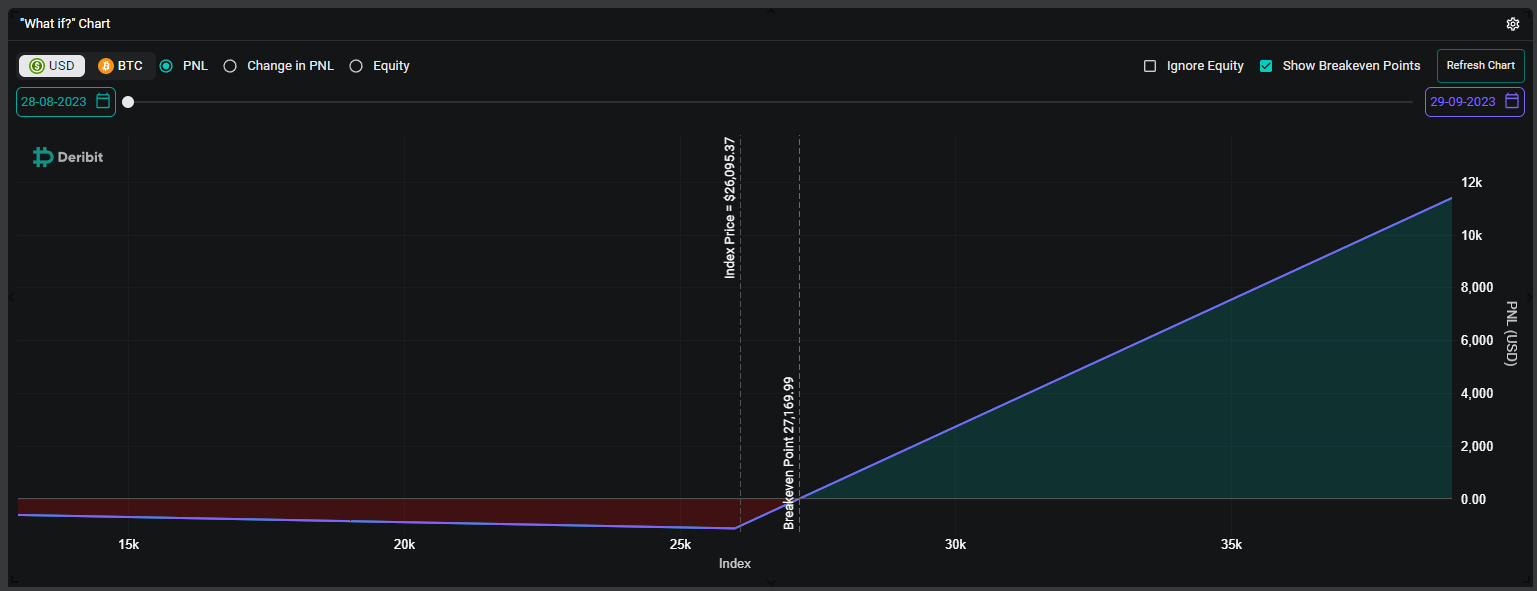
Task: Click the 25k index axis label
Action: (680, 545)
